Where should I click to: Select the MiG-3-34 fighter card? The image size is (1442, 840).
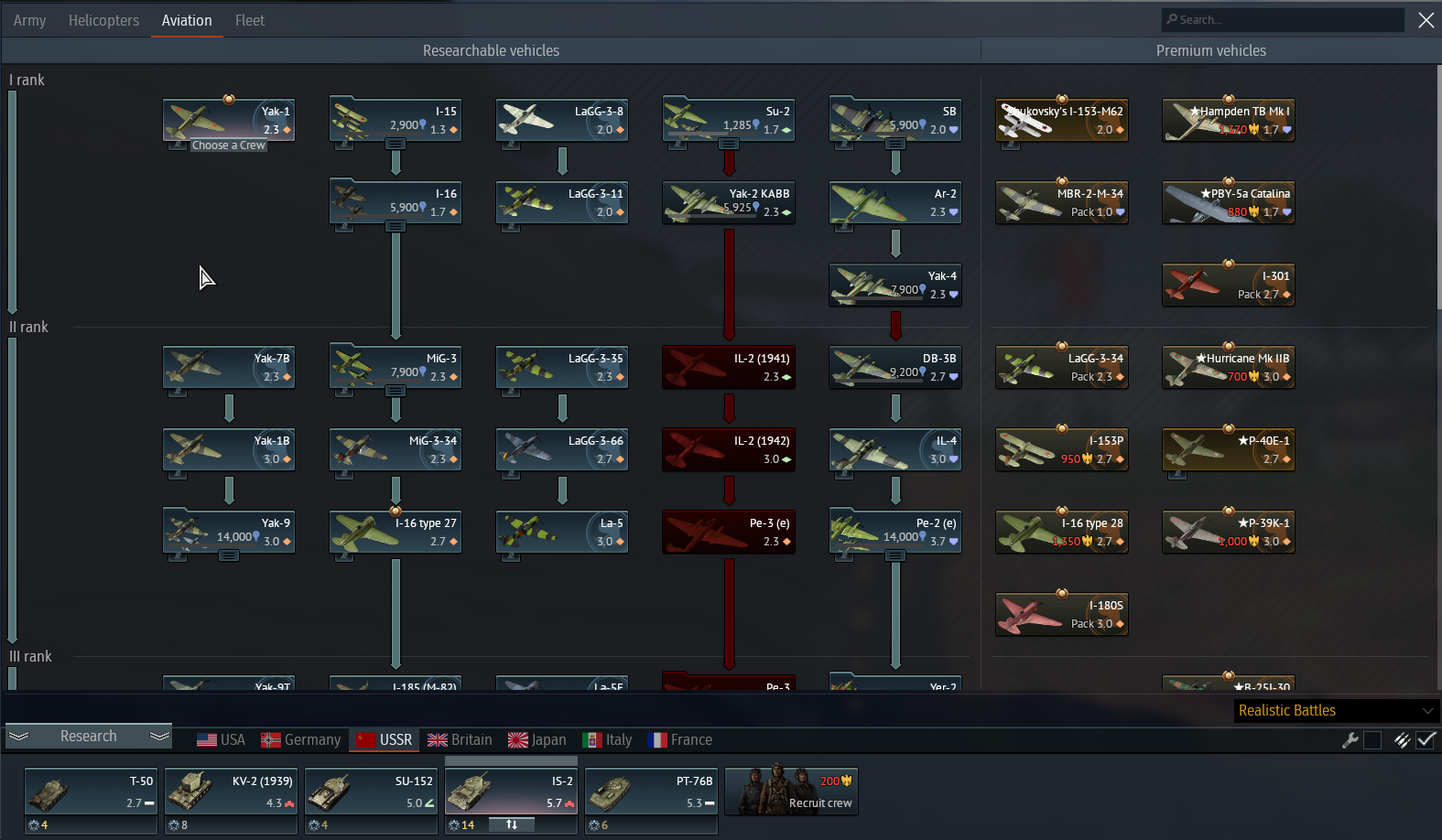click(396, 449)
